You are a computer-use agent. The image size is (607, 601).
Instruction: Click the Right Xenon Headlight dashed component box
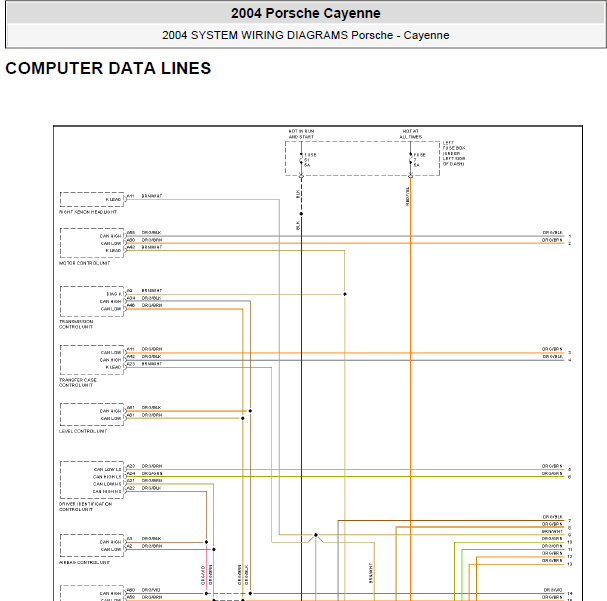click(x=92, y=199)
